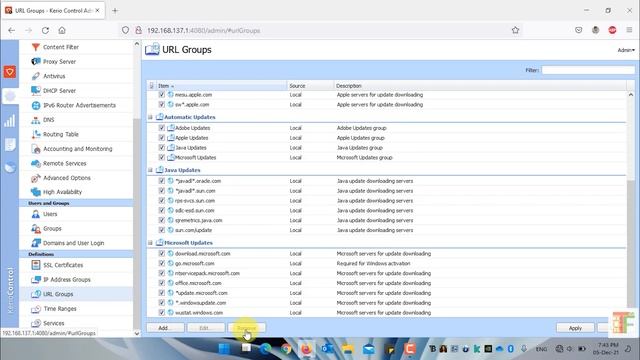Click the Remove button

(247, 328)
